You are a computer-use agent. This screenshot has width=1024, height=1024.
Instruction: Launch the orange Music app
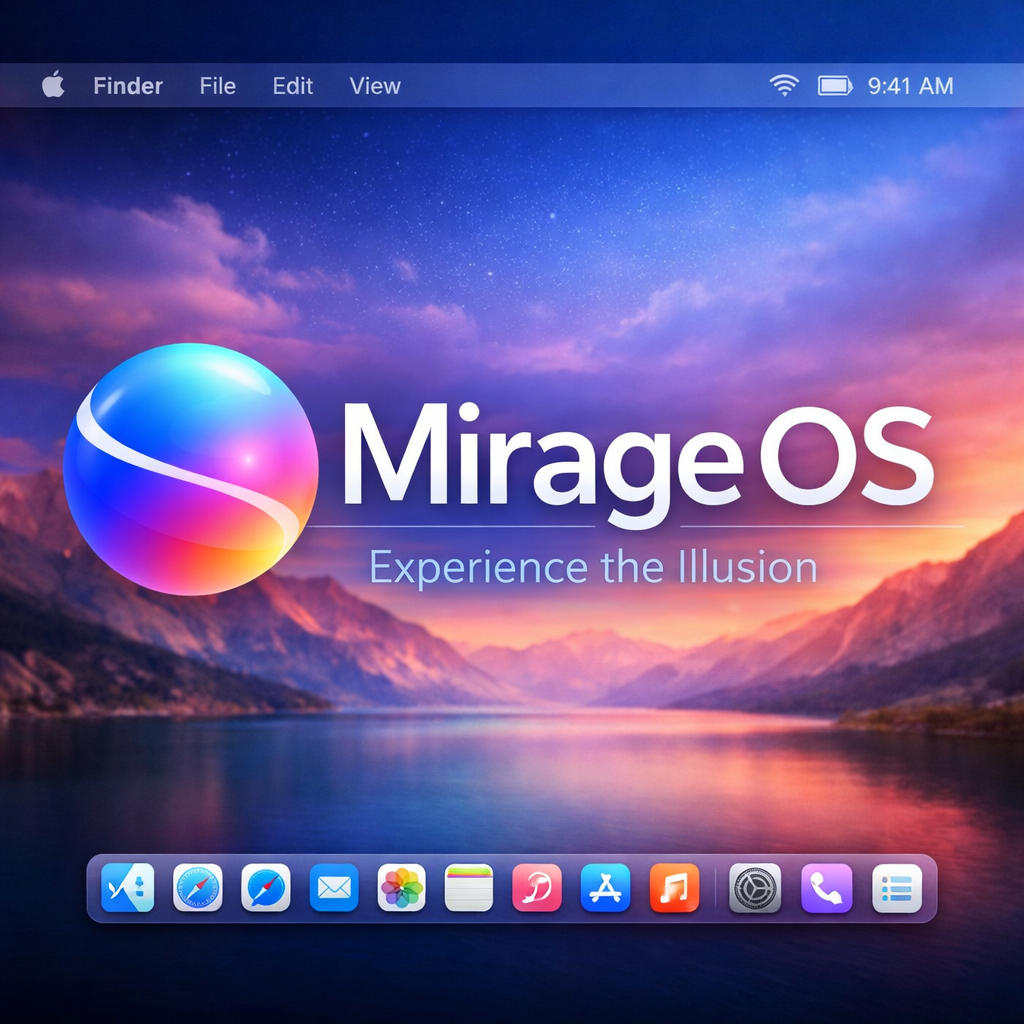674,887
